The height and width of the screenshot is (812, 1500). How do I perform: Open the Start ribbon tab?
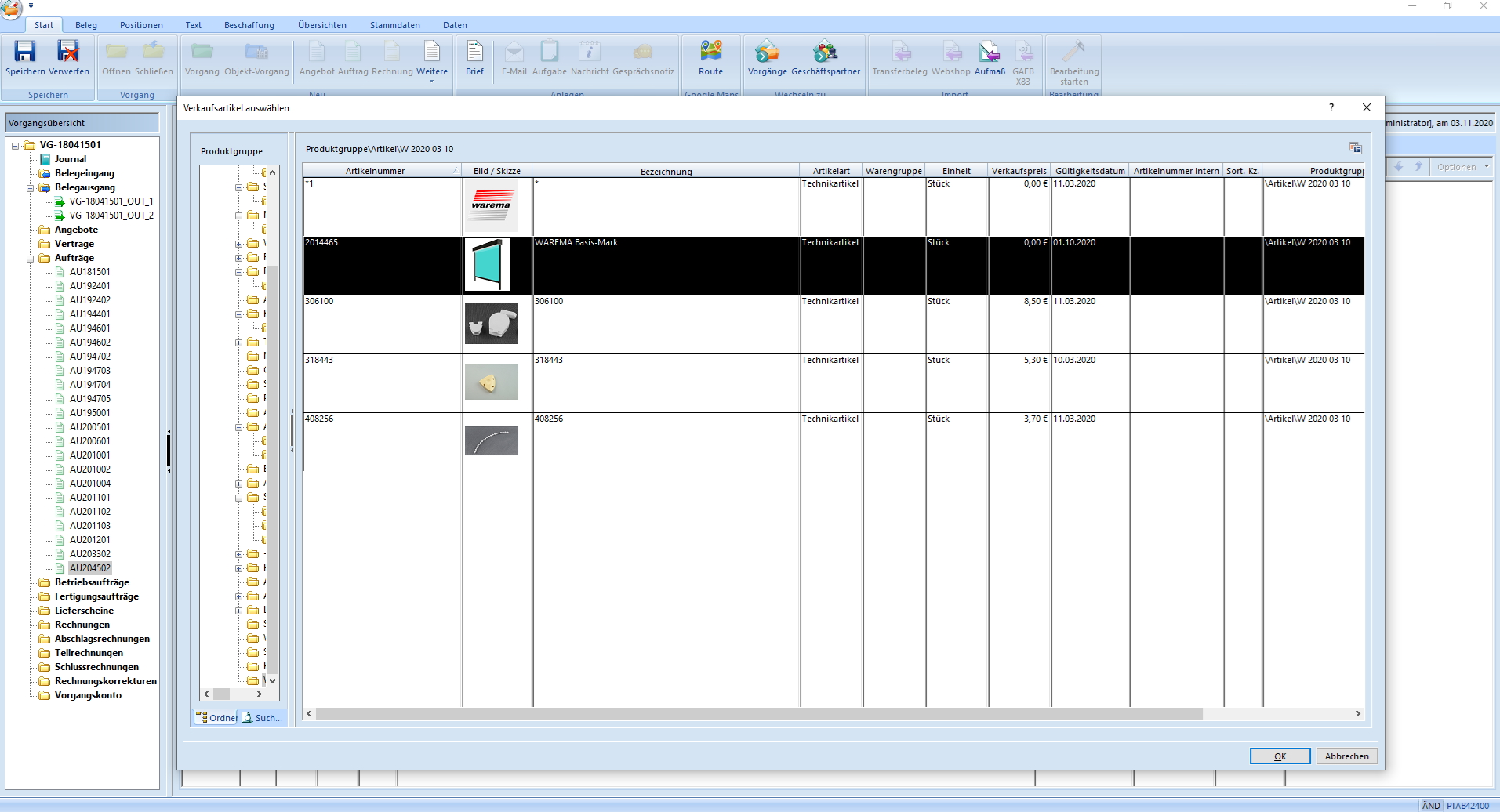[x=44, y=25]
